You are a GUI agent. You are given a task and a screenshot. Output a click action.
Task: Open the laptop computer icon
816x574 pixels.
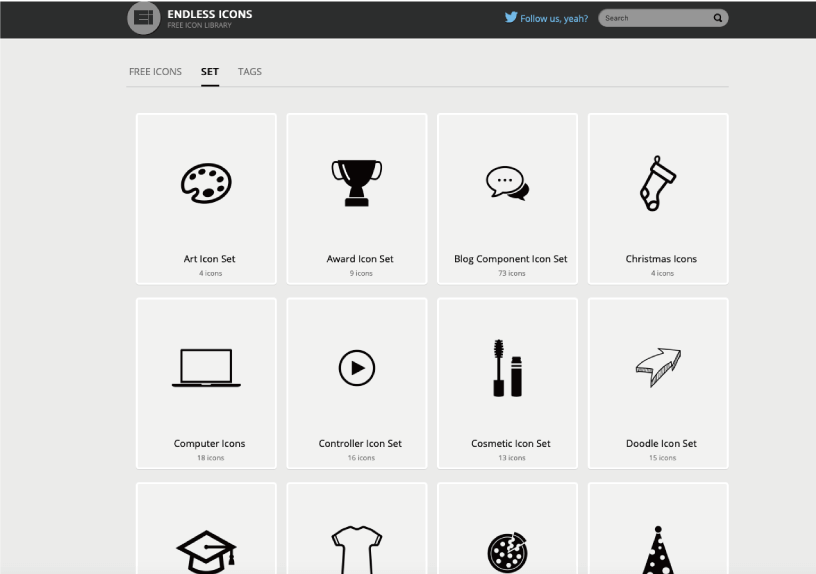(206, 368)
